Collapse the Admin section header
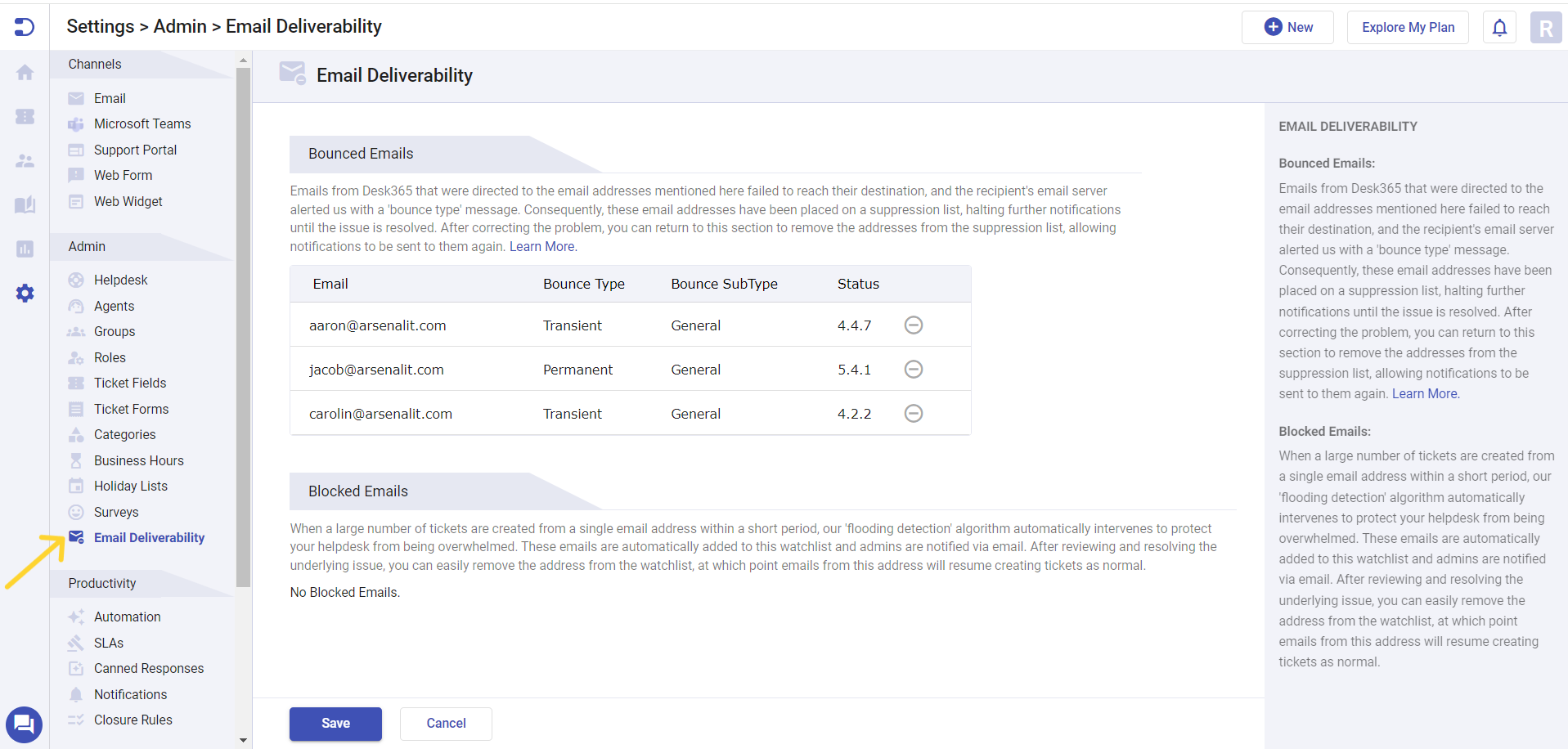The image size is (1568, 749). (86, 246)
